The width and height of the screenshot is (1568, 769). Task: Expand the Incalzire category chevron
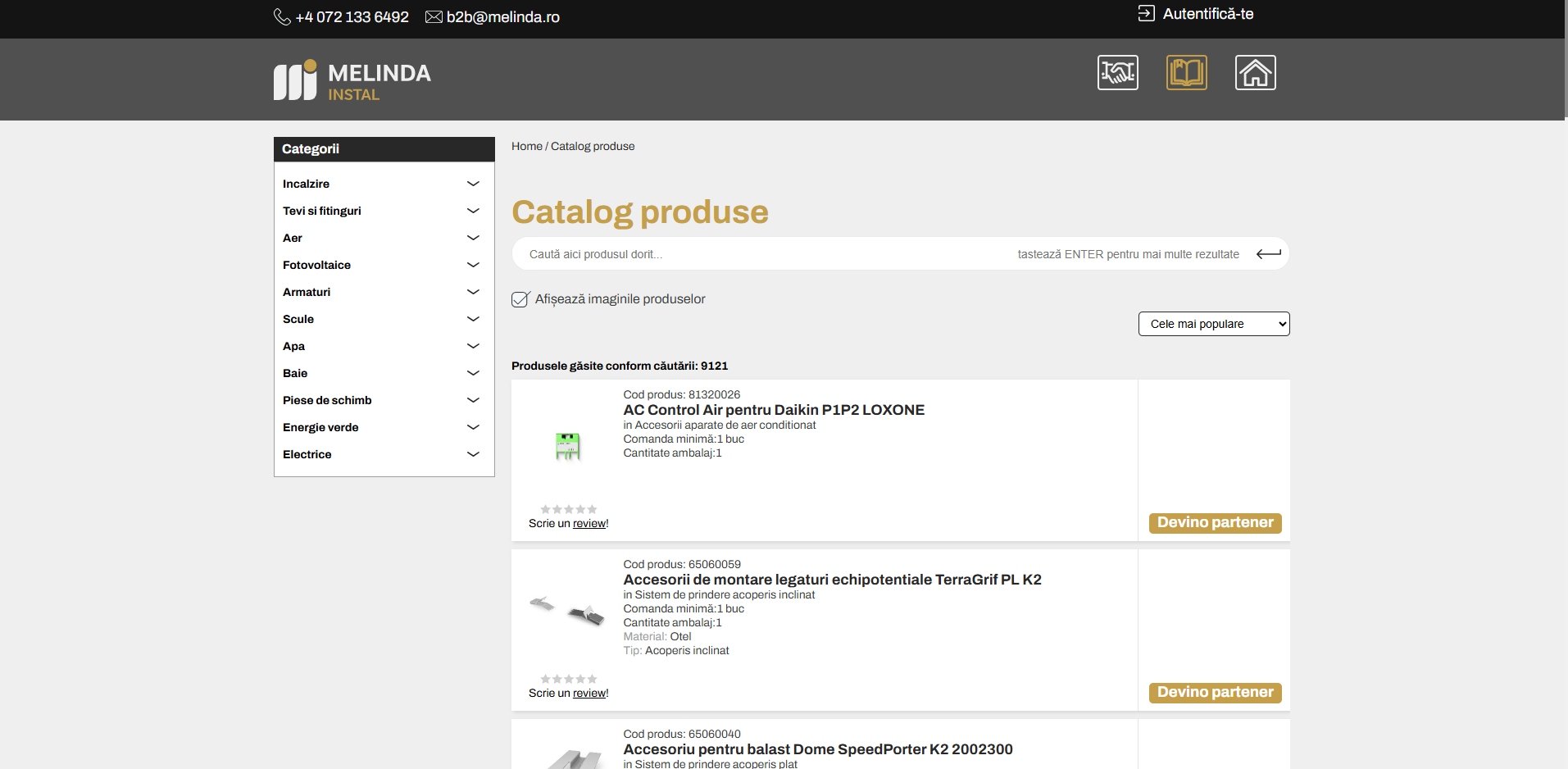click(473, 184)
